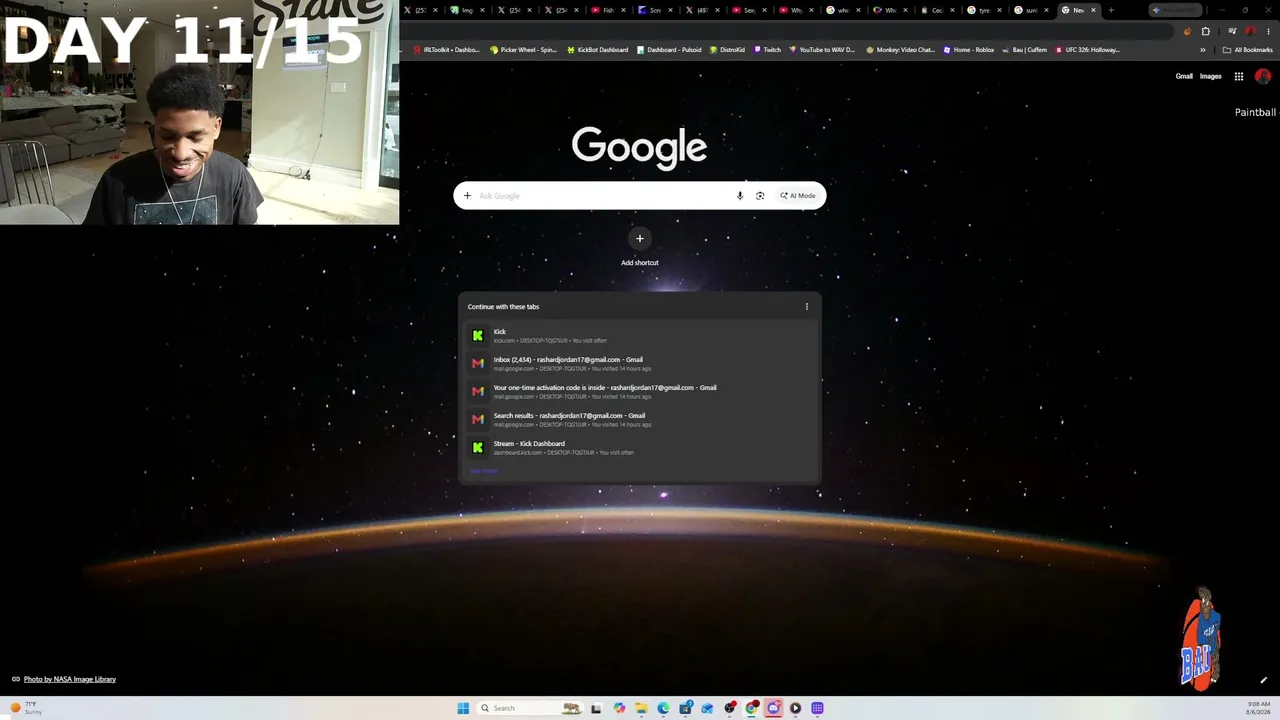The height and width of the screenshot is (720, 1280).
Task: Switch to the Fish YouTube tab
Action: (x=609, y=10)
